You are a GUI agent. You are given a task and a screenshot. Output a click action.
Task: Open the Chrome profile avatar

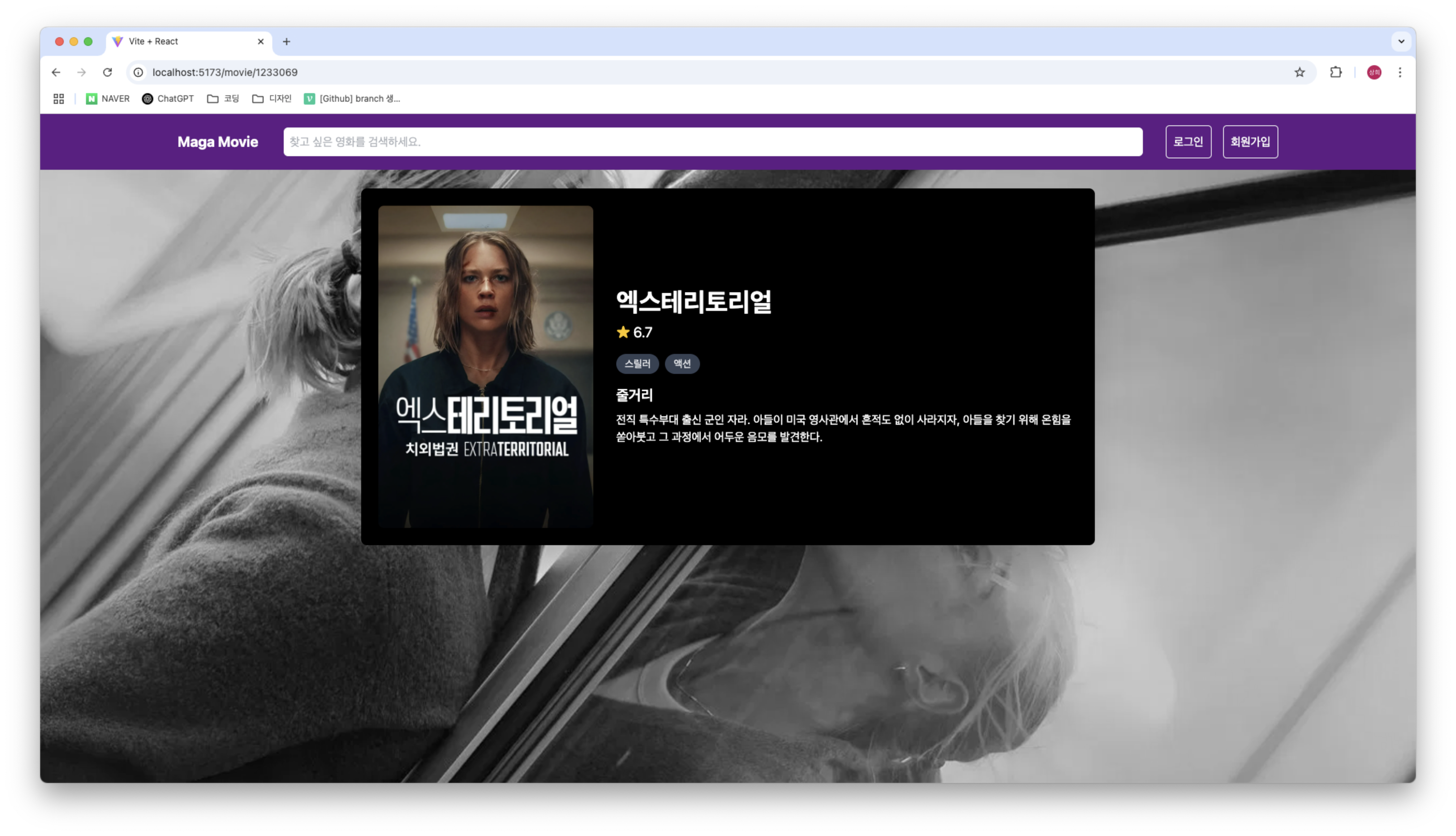[x=1374, y=72]
